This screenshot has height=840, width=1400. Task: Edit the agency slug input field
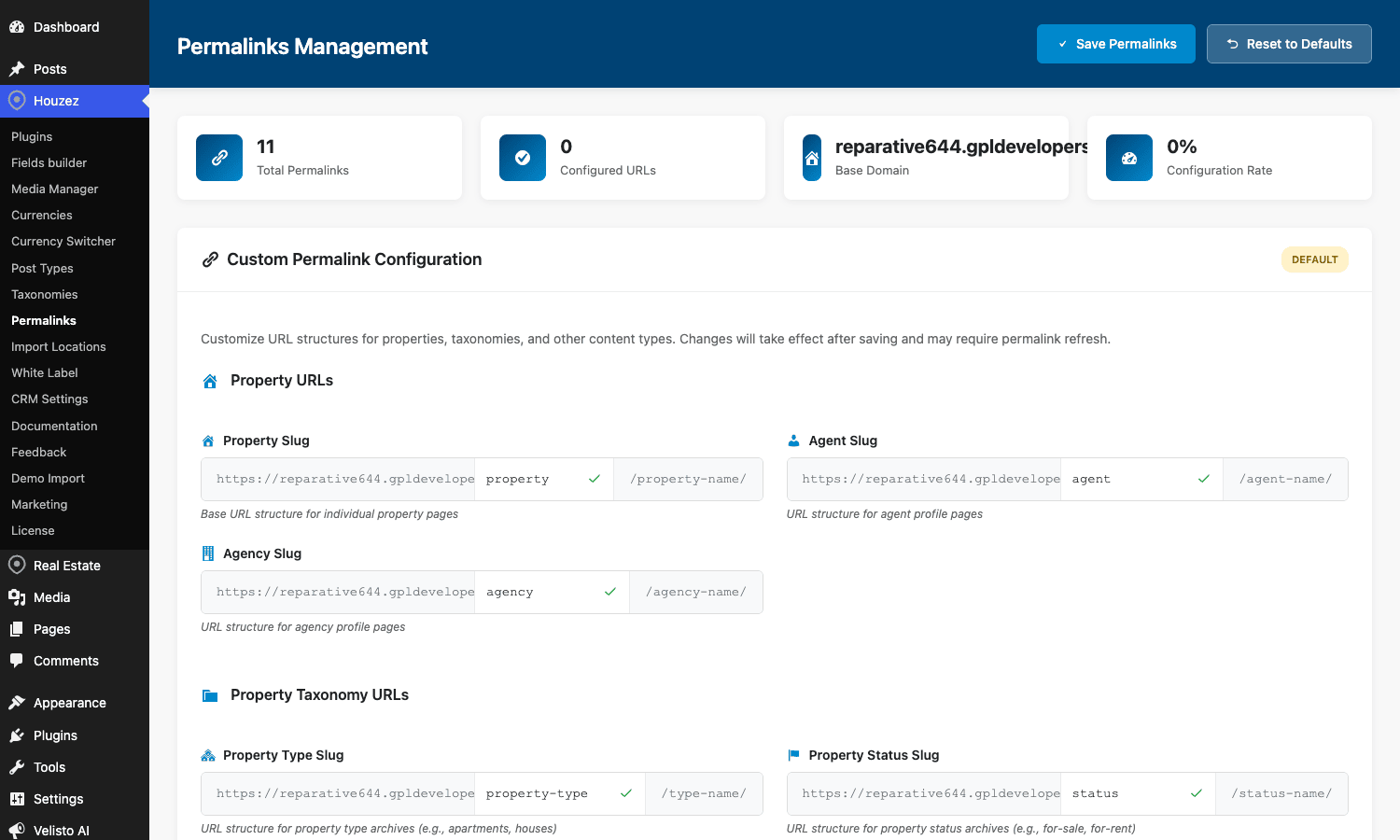[552, 592]
